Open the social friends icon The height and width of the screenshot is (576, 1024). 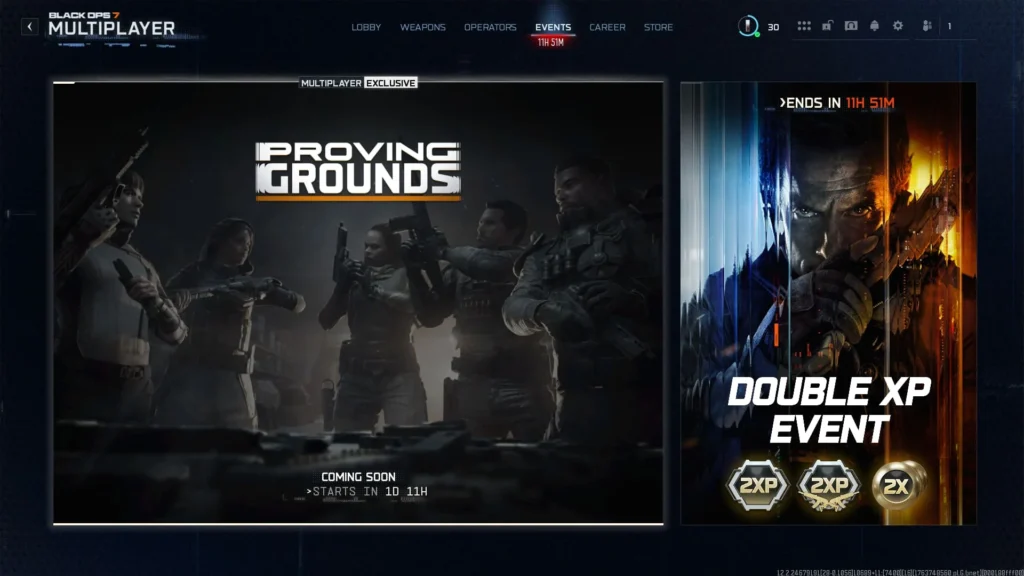click(x=926, y=27)
